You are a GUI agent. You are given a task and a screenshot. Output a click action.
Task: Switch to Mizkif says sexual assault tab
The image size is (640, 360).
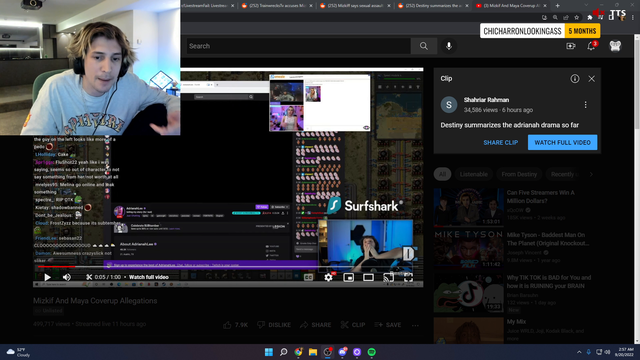point(355,6)
